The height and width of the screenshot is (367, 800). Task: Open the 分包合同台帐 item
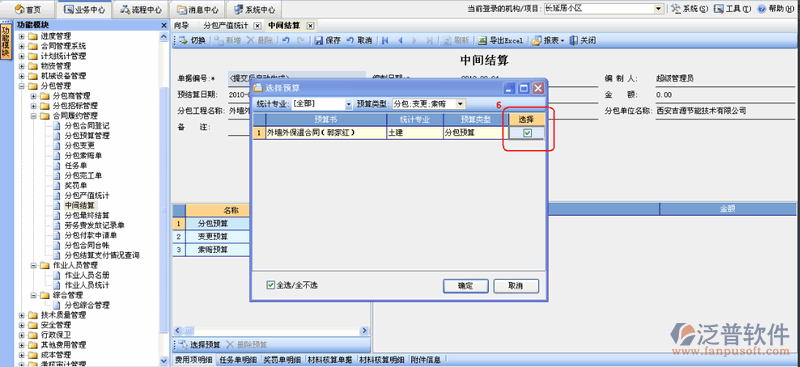click(87, 245)
